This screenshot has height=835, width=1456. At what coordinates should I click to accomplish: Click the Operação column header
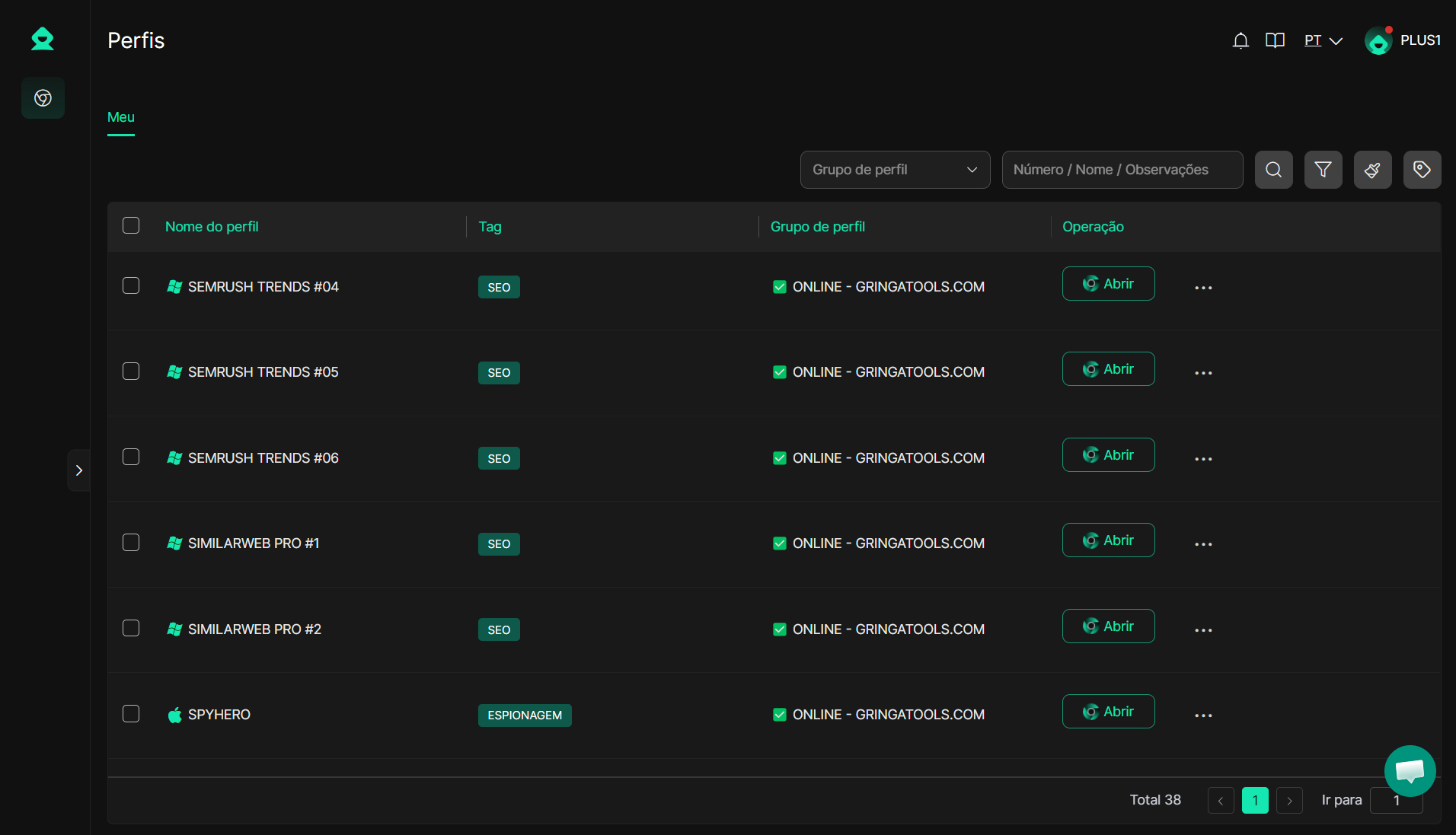[x=1093, y=227]
